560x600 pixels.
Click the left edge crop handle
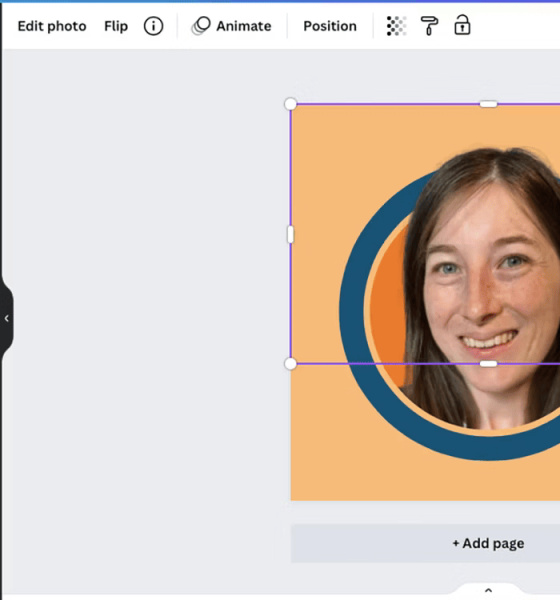click(x=291, y=234)
